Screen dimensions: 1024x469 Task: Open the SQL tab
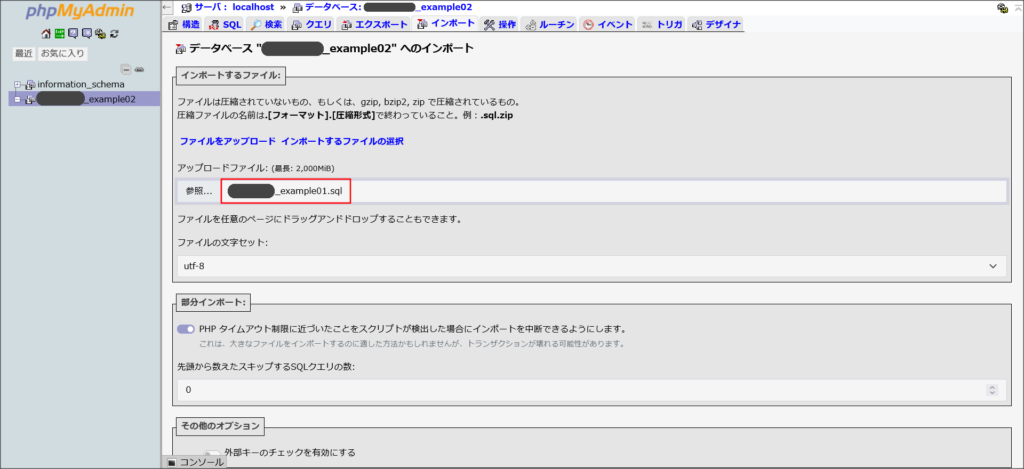tap(224, 25)
